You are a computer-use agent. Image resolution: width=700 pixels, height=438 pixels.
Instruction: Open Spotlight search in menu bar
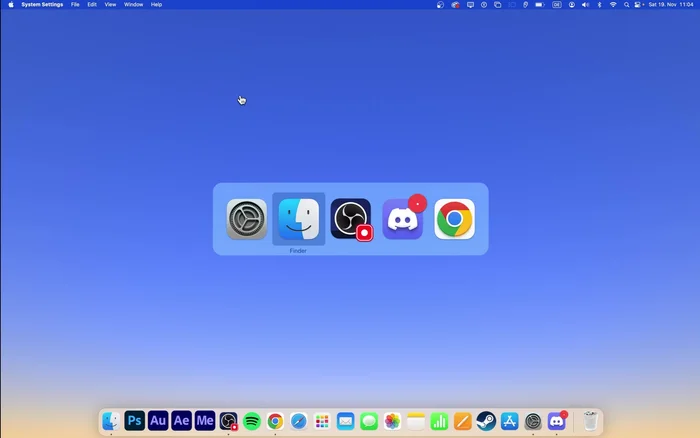[x=626, y=4]
